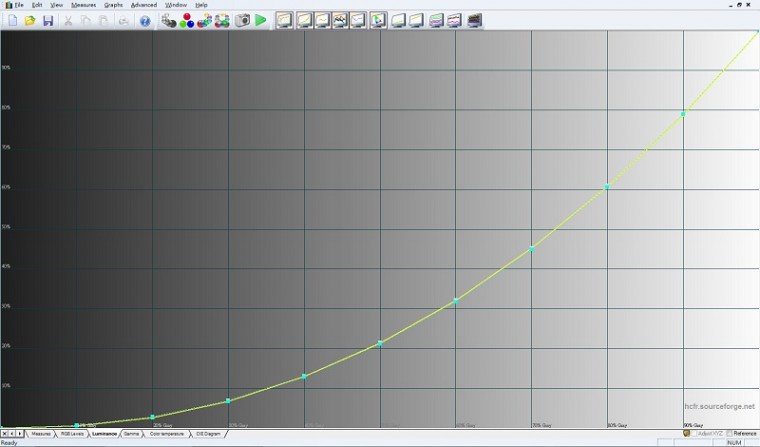The width and height of the screenshot is (760, 447).
Task: Measure saturation scales icon
Action: (222, 20)
